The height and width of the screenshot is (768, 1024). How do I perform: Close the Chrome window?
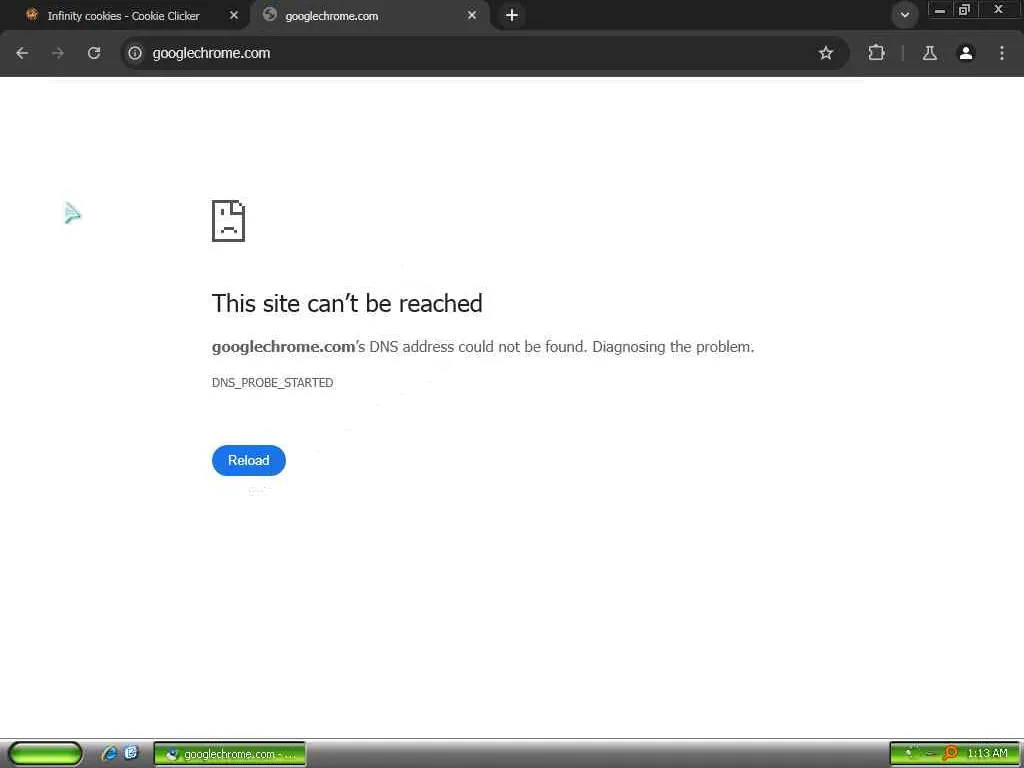[x=998, y=10]
